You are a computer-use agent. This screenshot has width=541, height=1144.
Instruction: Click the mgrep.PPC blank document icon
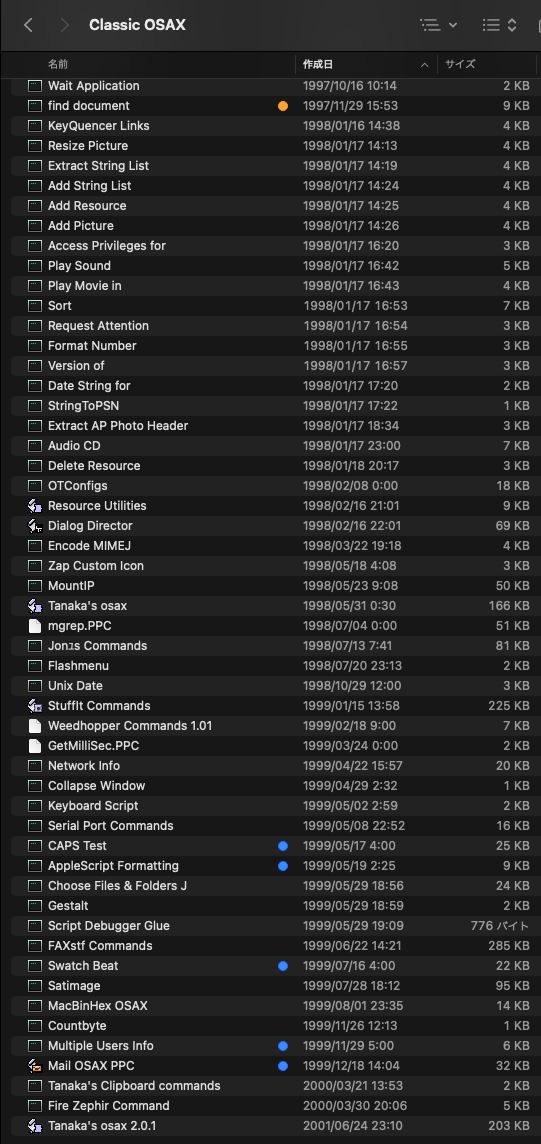pos(34,626)
